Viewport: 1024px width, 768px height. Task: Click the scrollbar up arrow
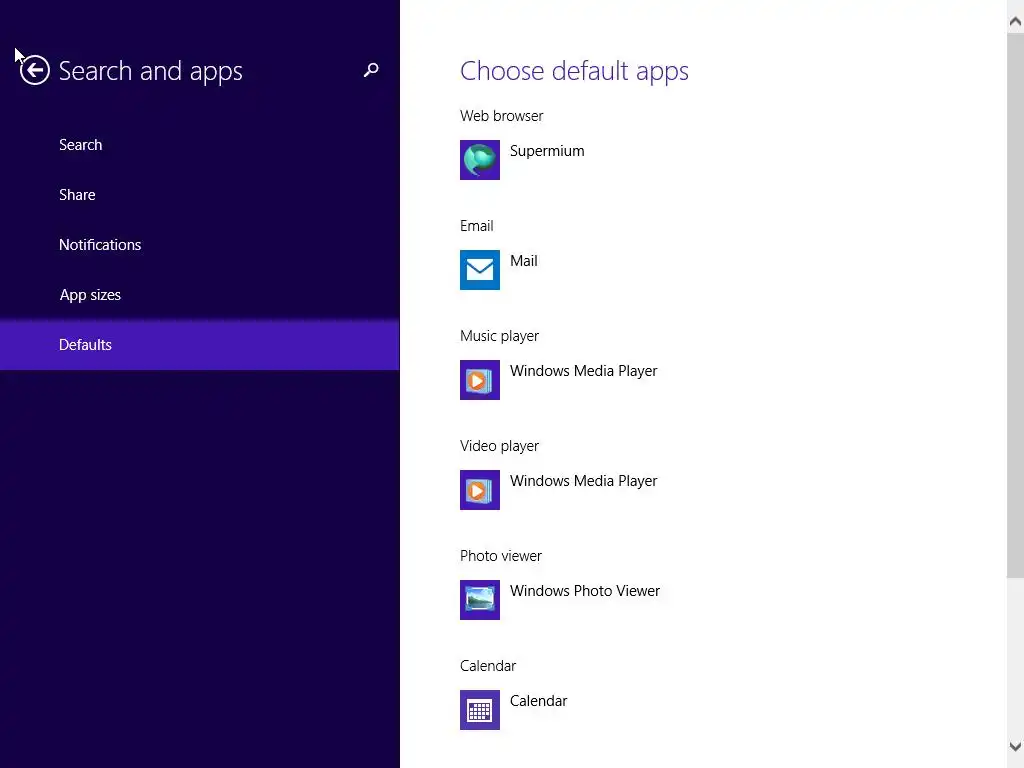pos(1015,22)
